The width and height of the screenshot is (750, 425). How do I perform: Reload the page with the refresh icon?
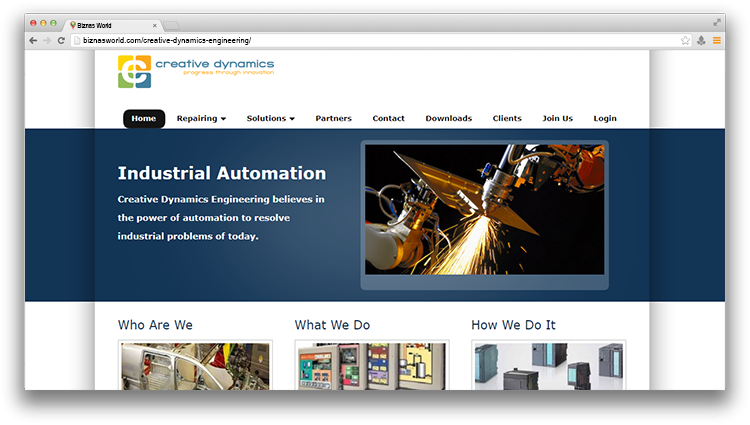(x=61, y=40)
